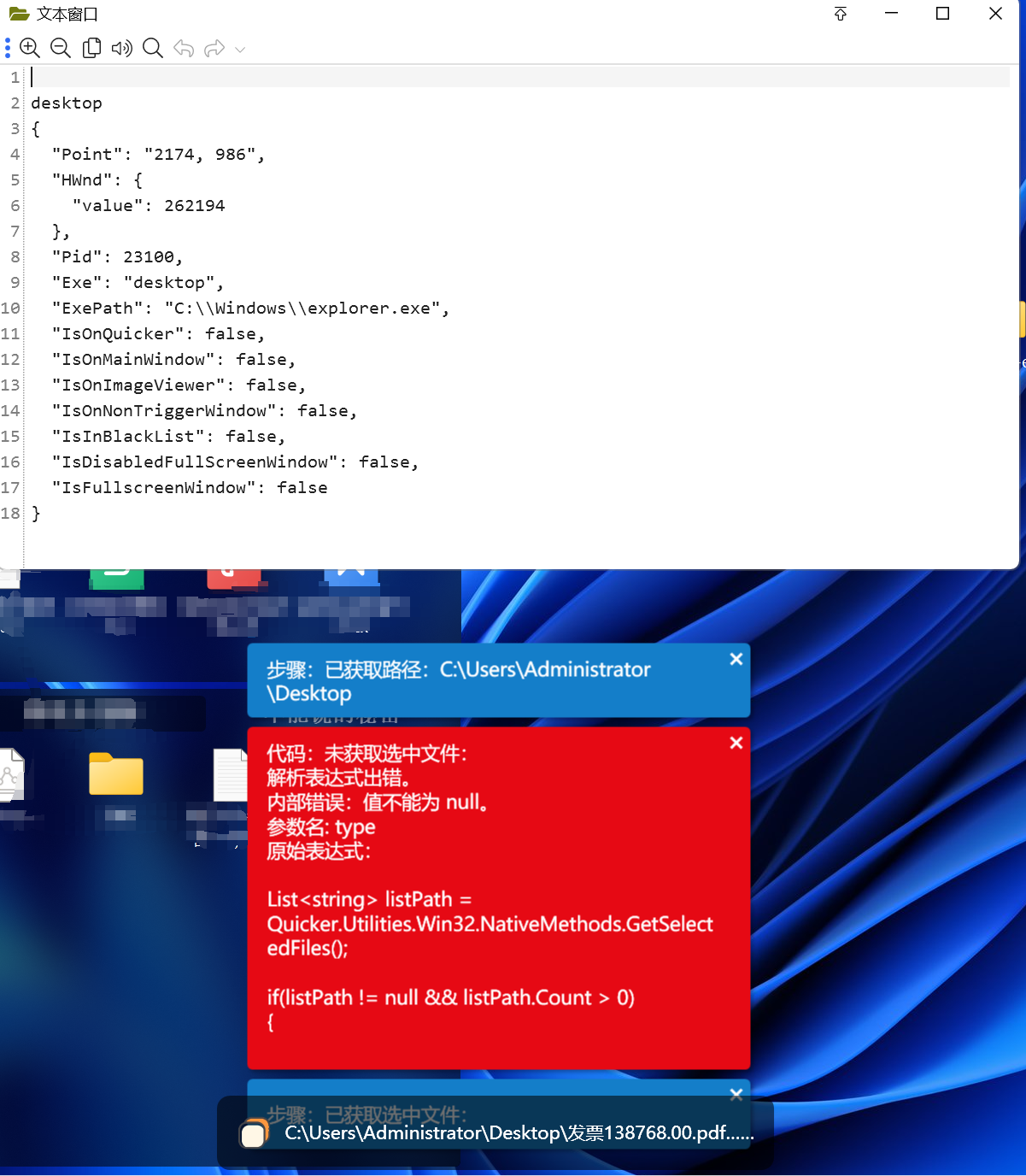The width and height of the screenshot is (1026, 1176).
Task: Click the copy icon in the clipboard toast
Action: click(x=254, y=1134)
